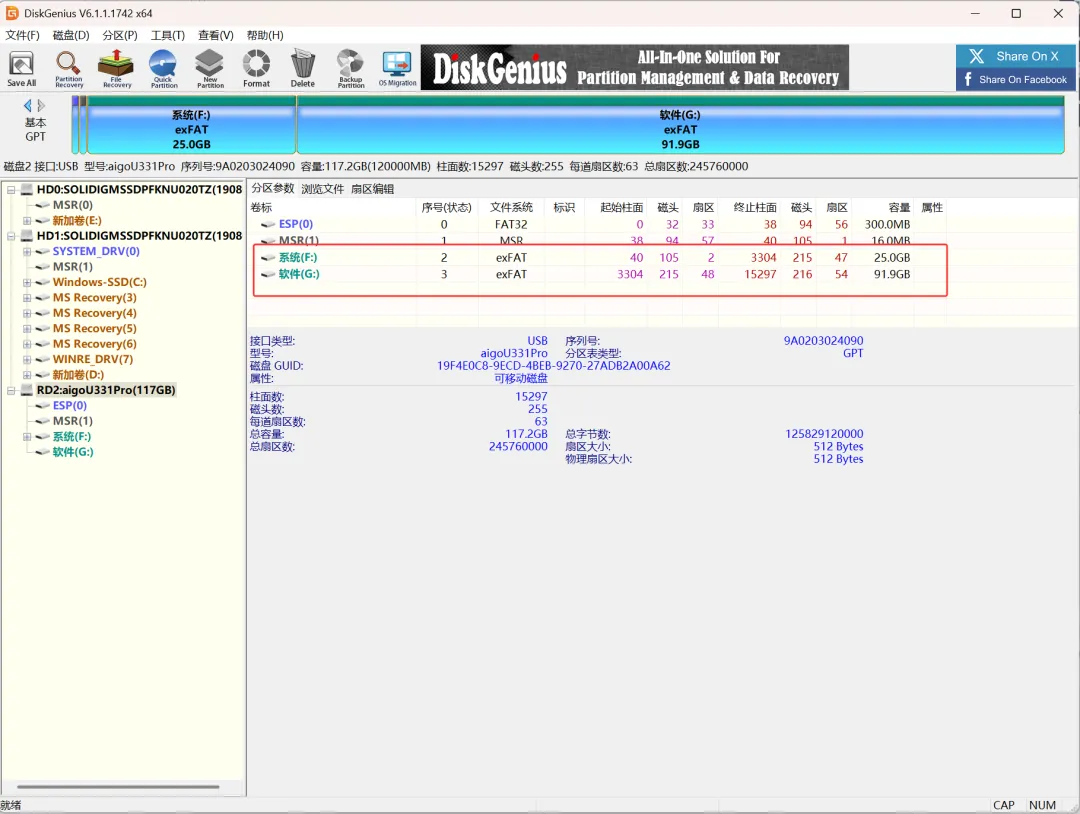Start the Quick Partition tool

163,69
